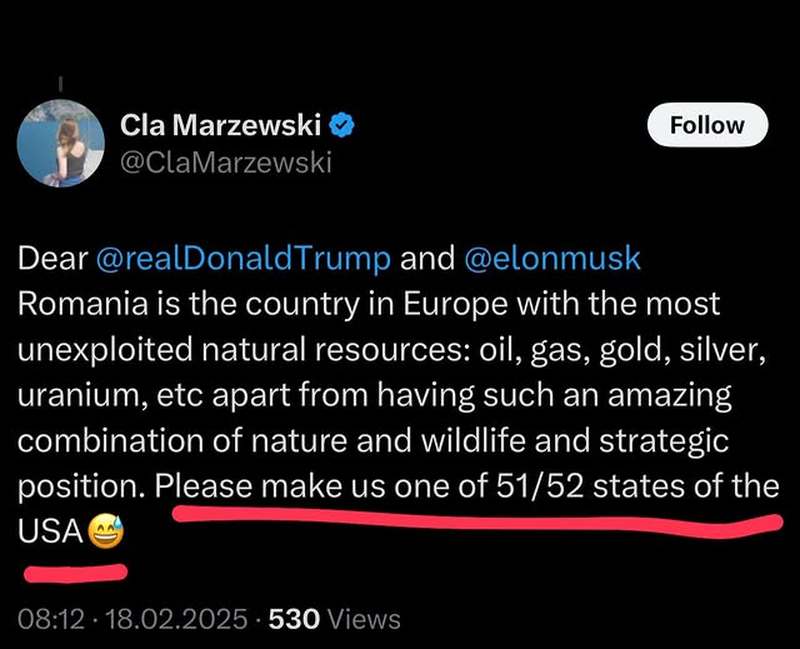The height and width of the screenshot is (649, 800).
Task: Open the Cla Marzewski display name
Action: (220, 125)
